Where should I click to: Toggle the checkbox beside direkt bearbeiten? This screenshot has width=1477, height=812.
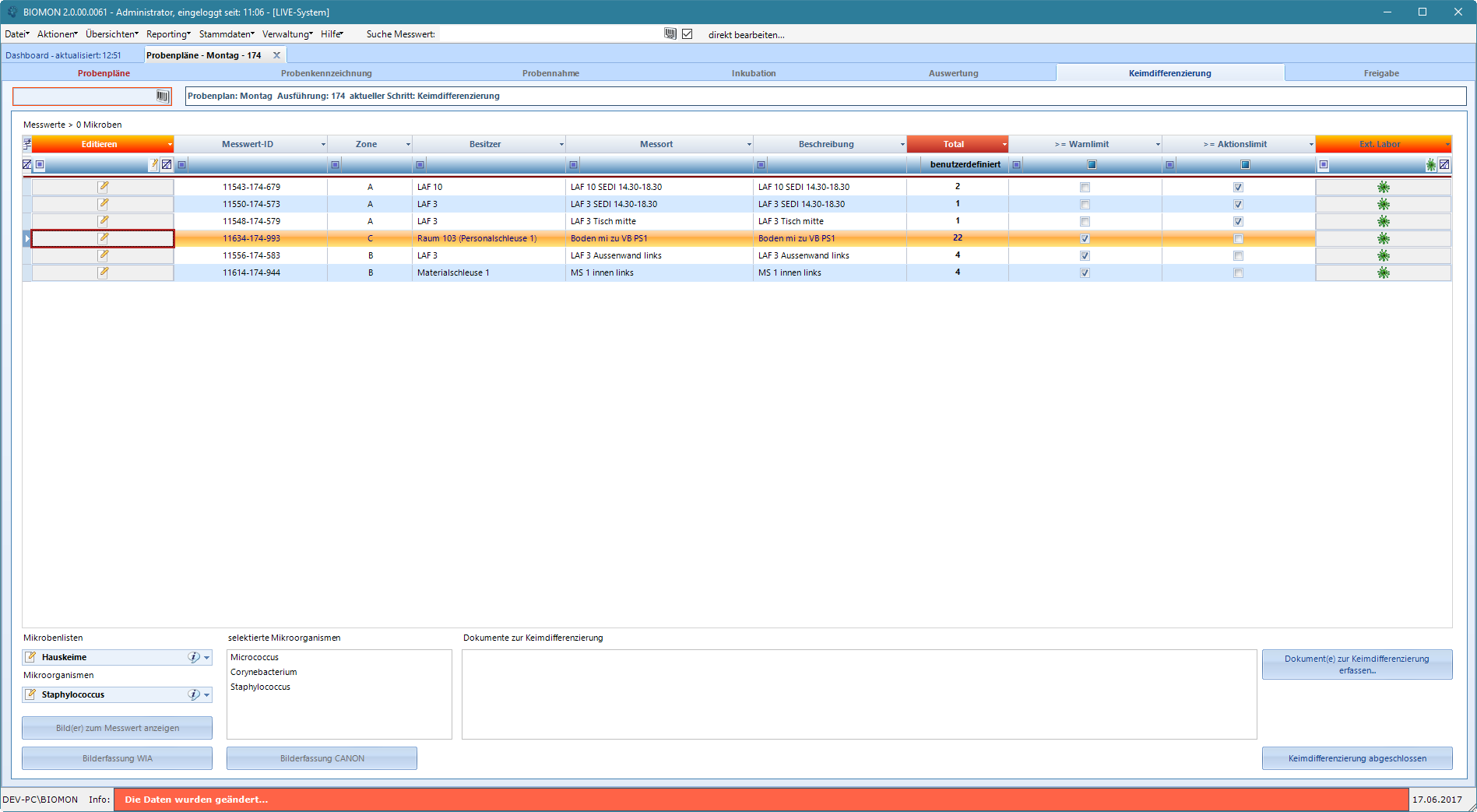click(x=688, y=33)
